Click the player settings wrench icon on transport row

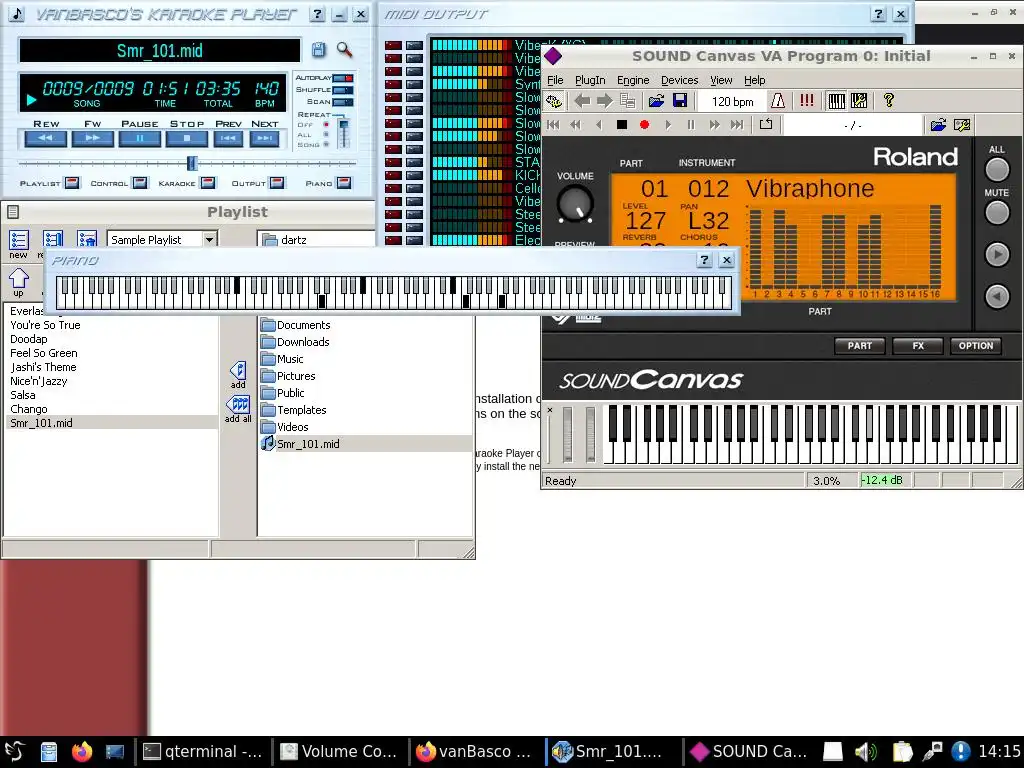[962, 125]
